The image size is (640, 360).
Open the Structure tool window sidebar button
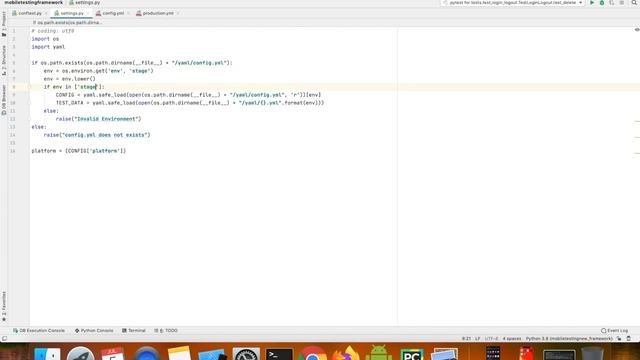coord(4,60)
